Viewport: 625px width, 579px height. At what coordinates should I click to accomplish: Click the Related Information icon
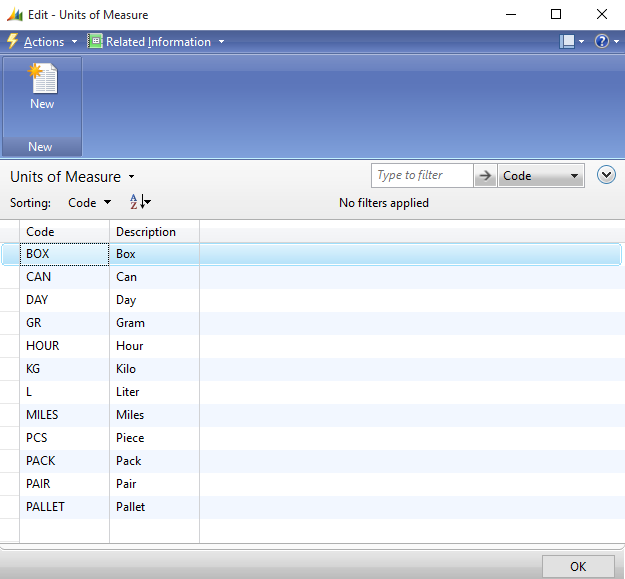point(95,41)
